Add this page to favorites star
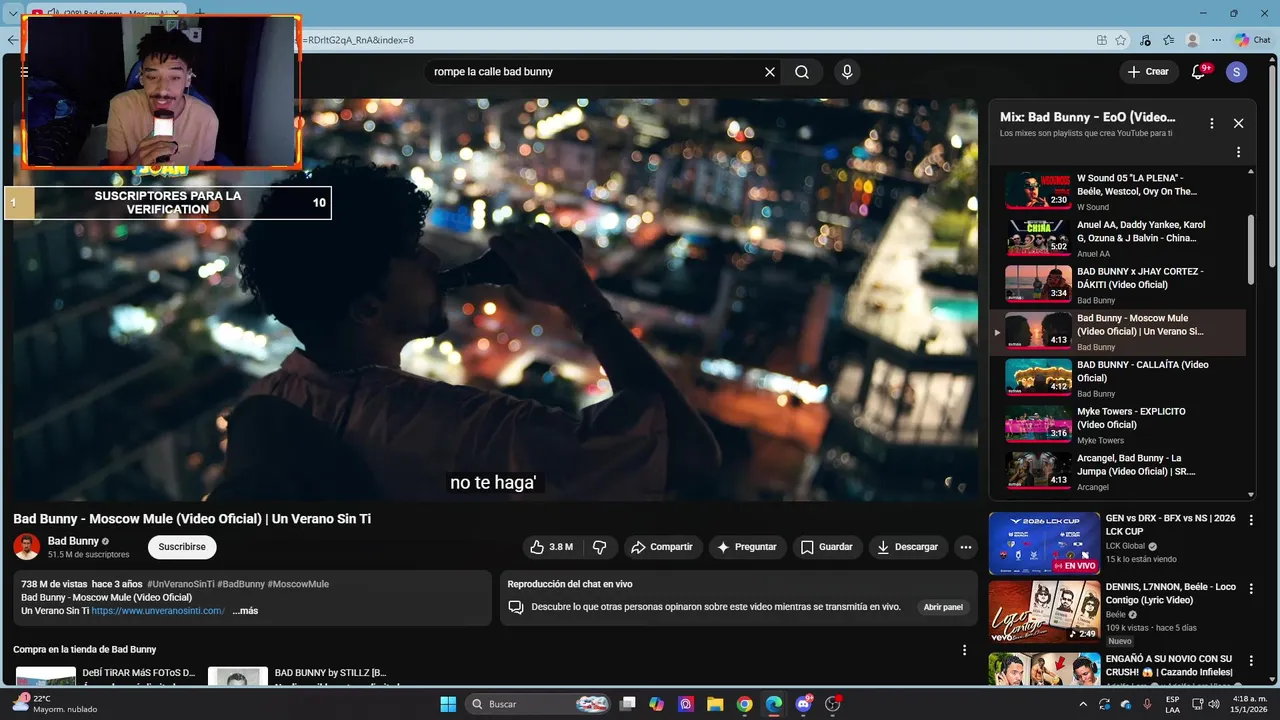This screenshot has height=720, width=1280. (x=1121, y=40)
